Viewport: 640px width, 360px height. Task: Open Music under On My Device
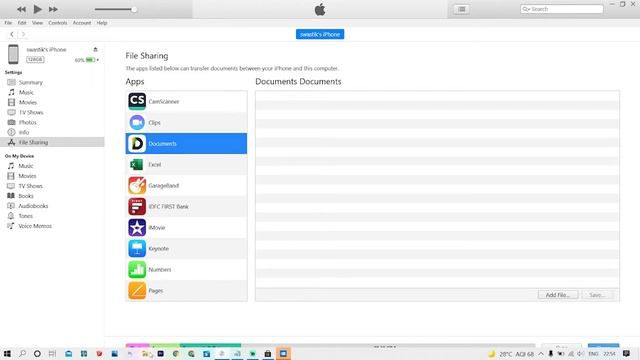[x=26, y=166]
